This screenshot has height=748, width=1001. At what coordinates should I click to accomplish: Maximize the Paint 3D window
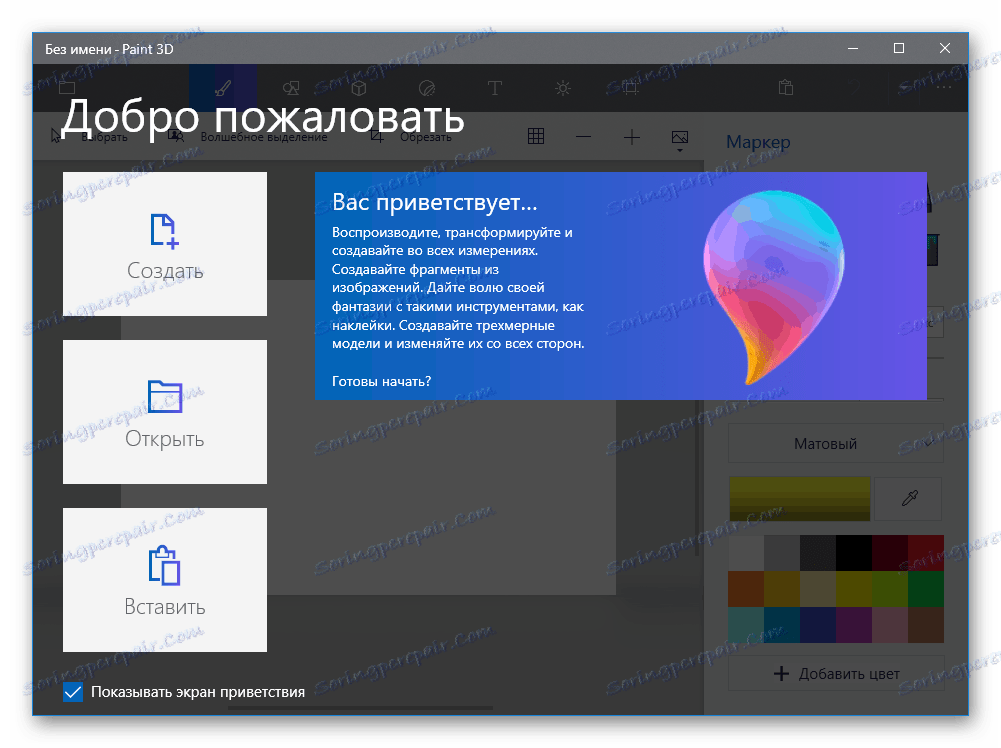pos(898,49)
